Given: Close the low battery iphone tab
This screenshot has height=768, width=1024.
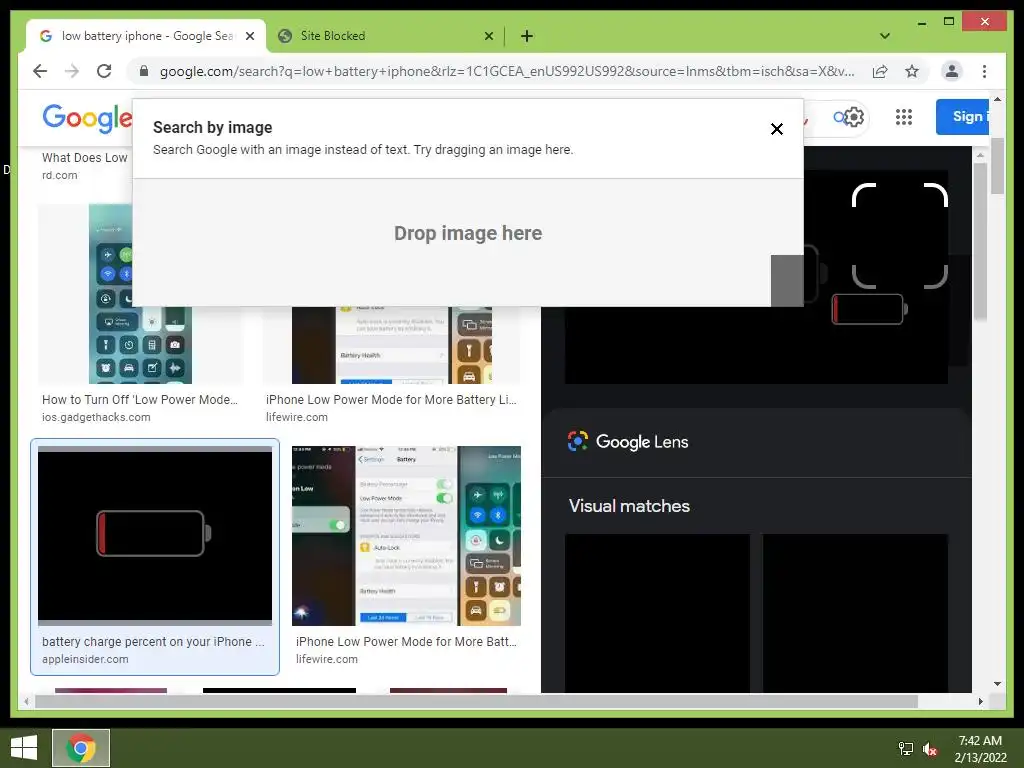Looking at the screenshot, I should [x=249, y=36].
